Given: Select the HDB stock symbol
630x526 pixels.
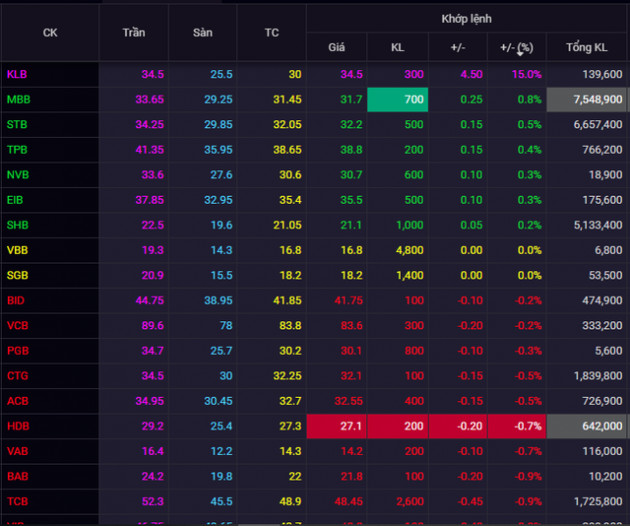Looking at the screenshot, I should click(18, 426).
